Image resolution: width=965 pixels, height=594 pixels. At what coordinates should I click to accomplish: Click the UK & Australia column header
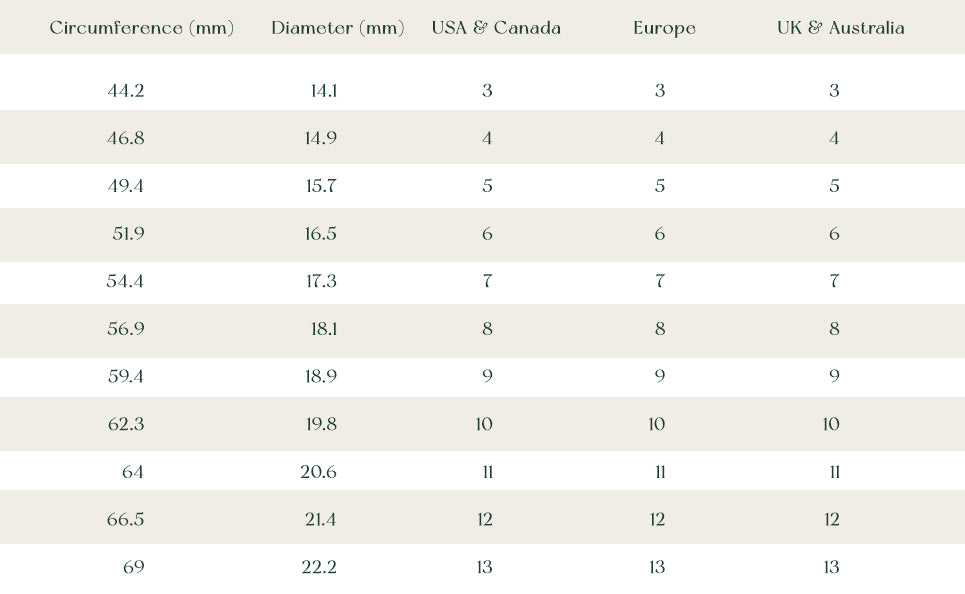[840, 28]
